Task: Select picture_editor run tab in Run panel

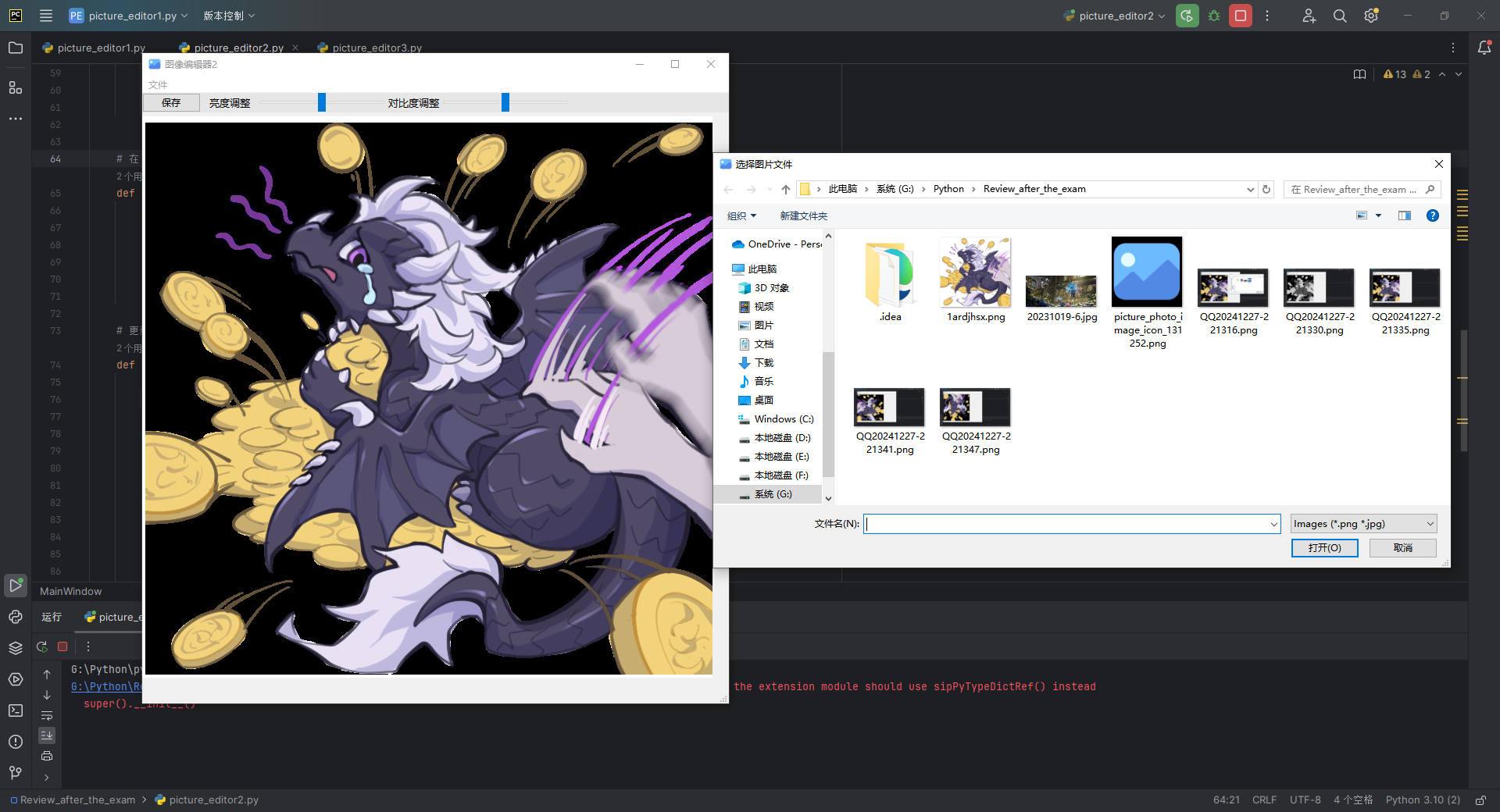Action: 113,617
